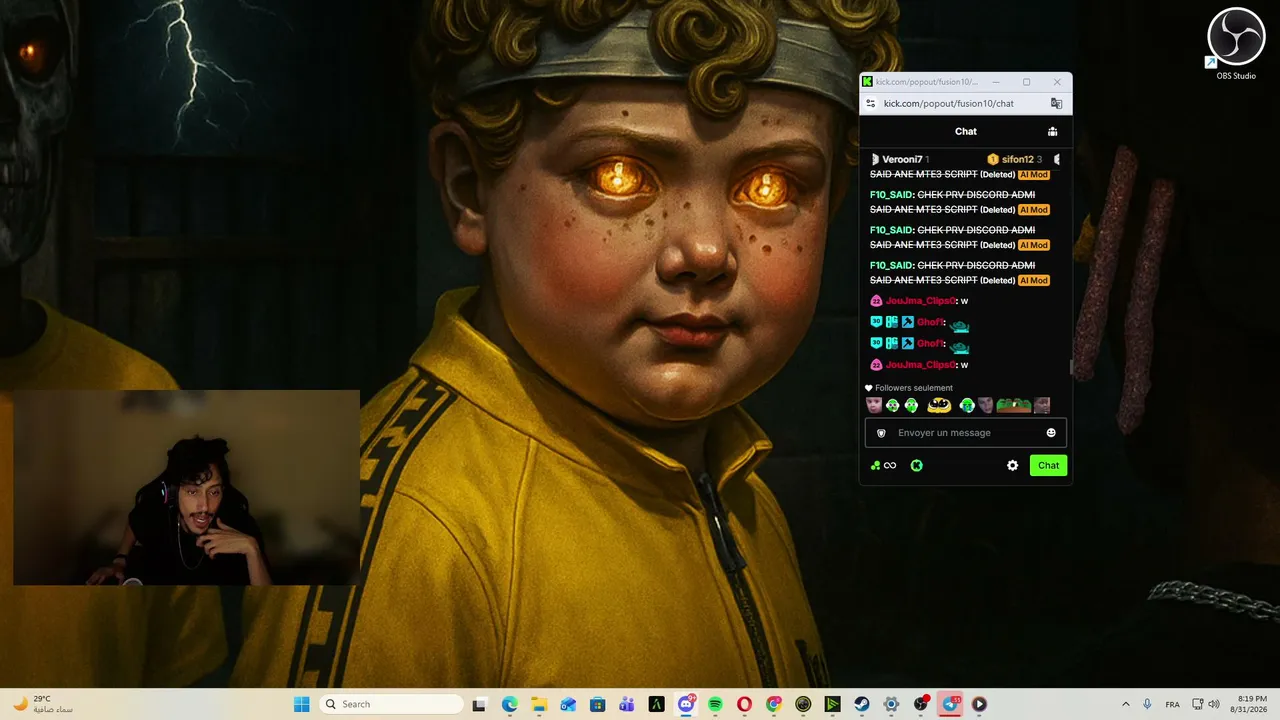Screen dimensions: 1280x720
Task: Click the first F10_SAID username in chat
Action: [x=892, y=195]
